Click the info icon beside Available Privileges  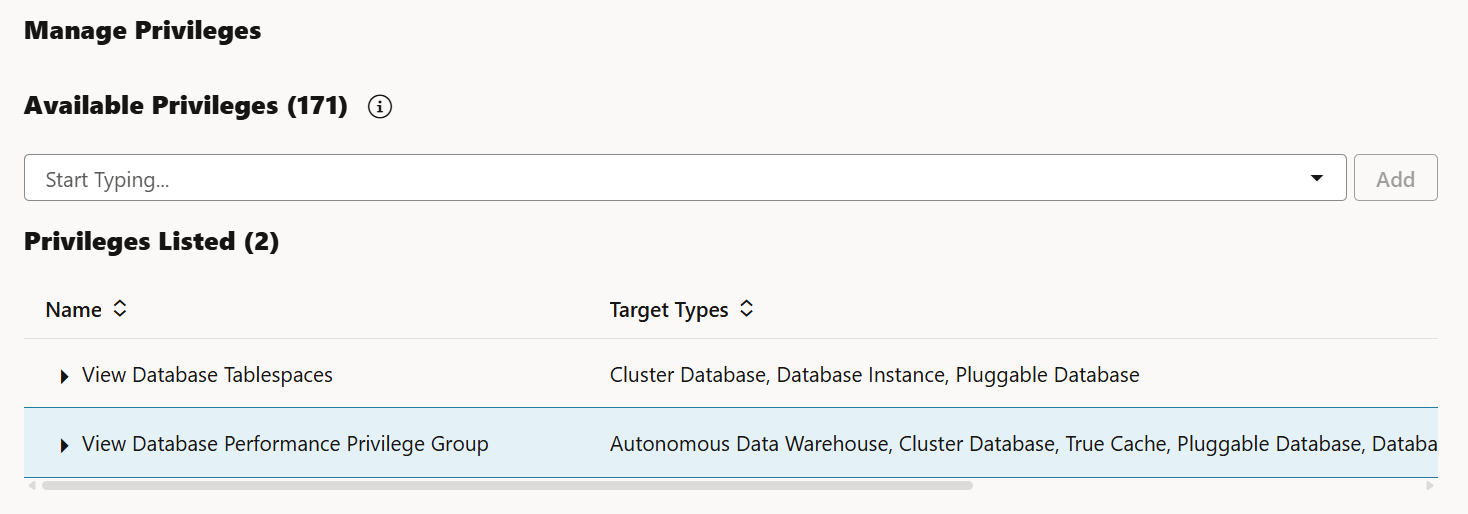coord(380,106)
